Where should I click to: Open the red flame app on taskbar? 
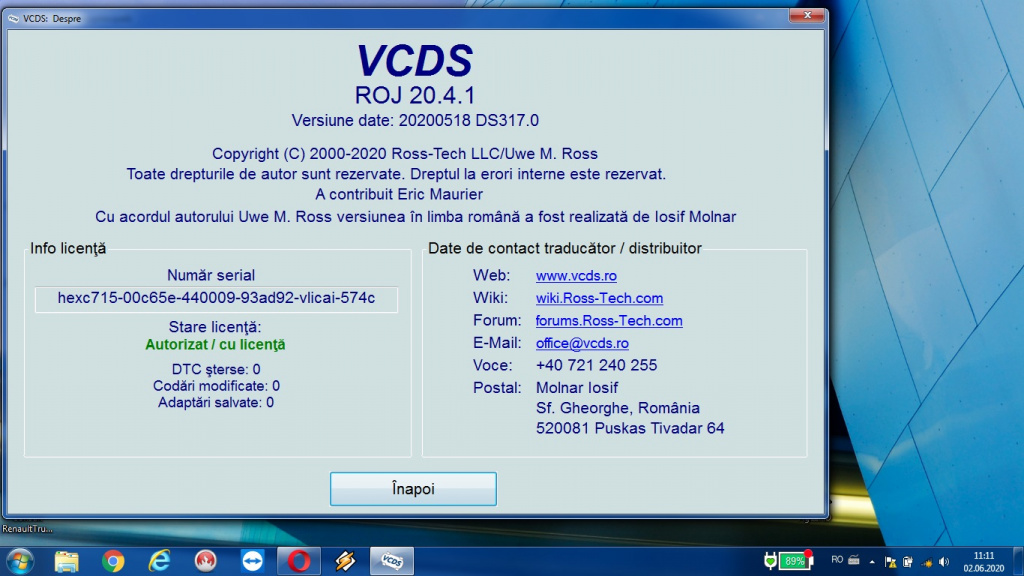(206, 561)
